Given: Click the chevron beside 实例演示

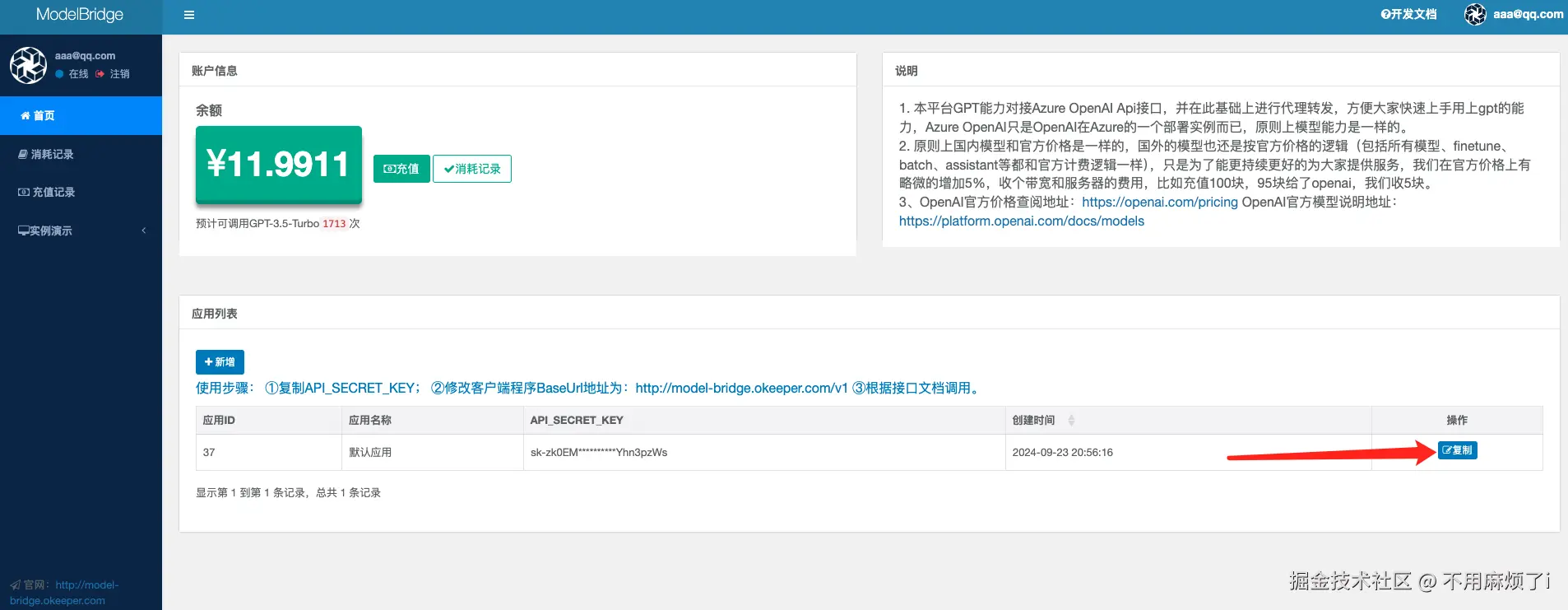Looking at the screenshot, I should coord(144,230).
